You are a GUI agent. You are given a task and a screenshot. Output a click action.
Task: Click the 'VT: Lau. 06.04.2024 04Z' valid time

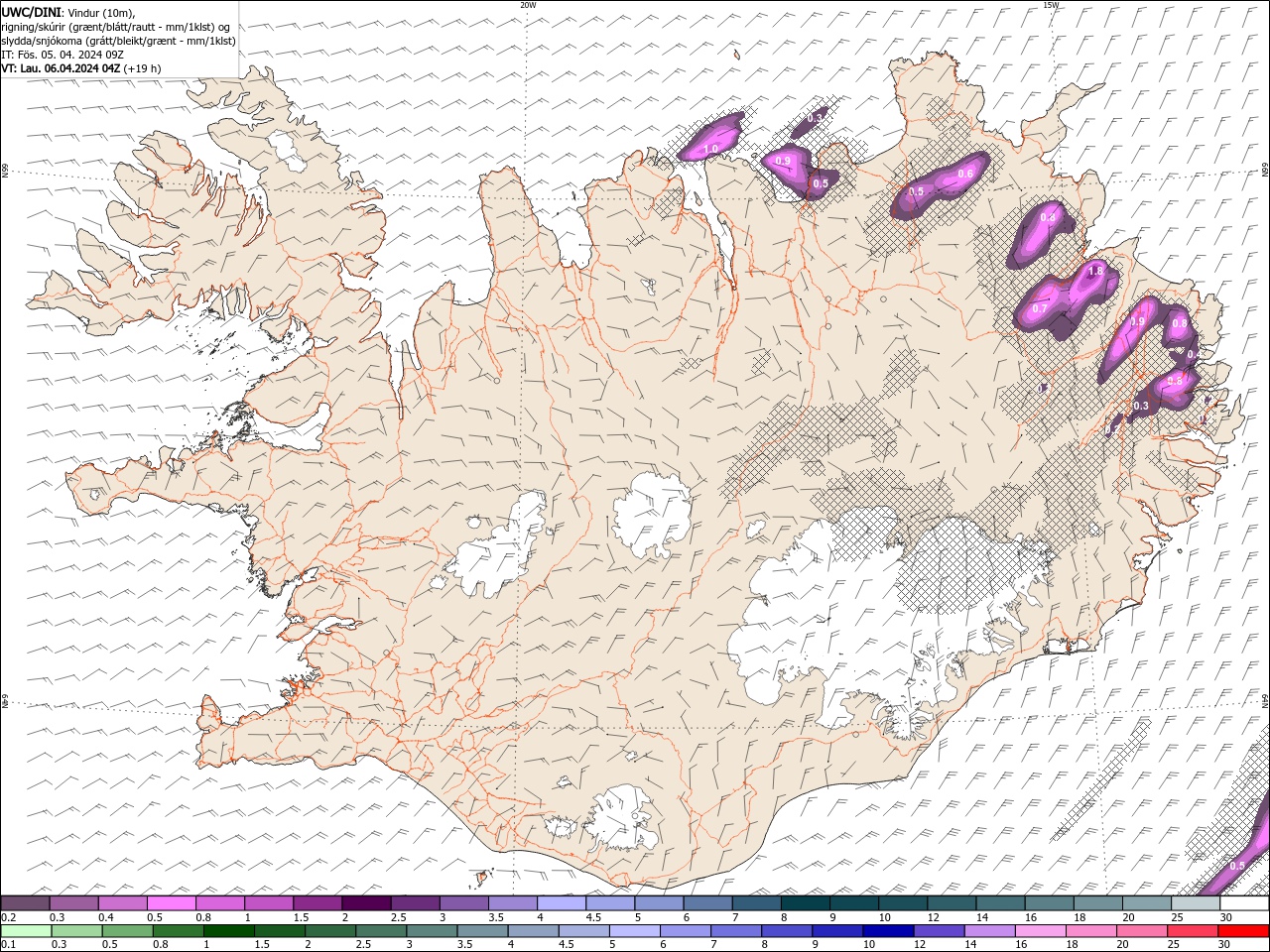pos(61,68)
